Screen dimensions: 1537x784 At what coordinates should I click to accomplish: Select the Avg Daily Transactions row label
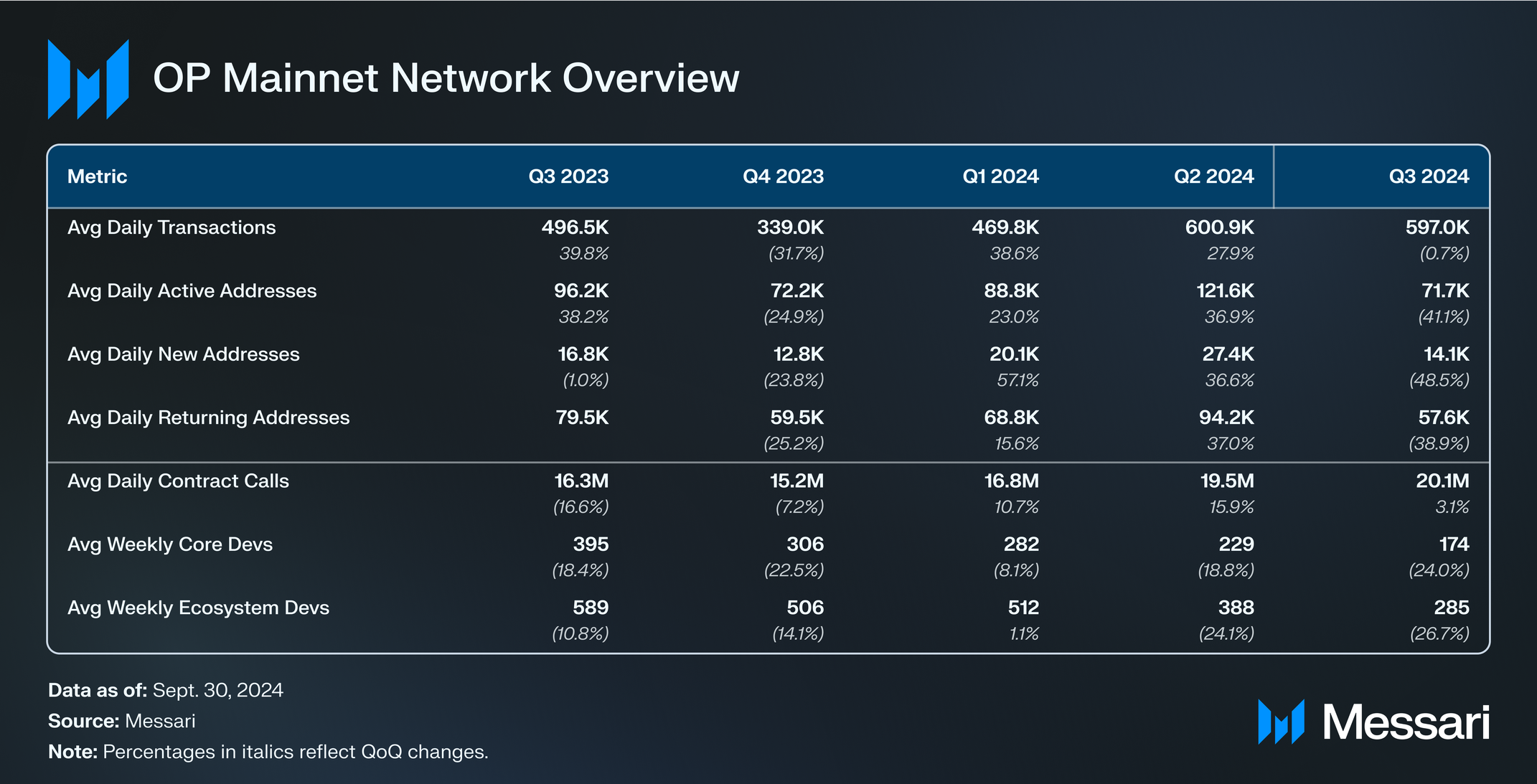(x=171, y=227)
